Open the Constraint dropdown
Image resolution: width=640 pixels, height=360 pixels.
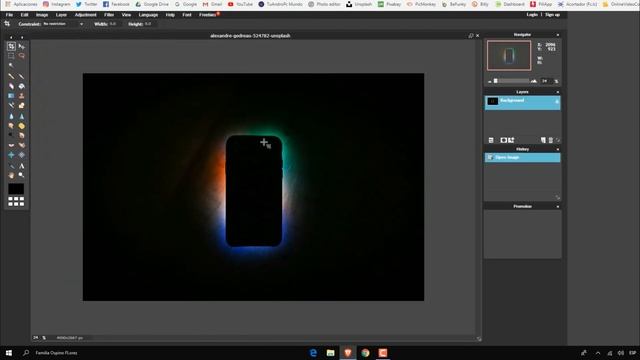pos(63,24)
